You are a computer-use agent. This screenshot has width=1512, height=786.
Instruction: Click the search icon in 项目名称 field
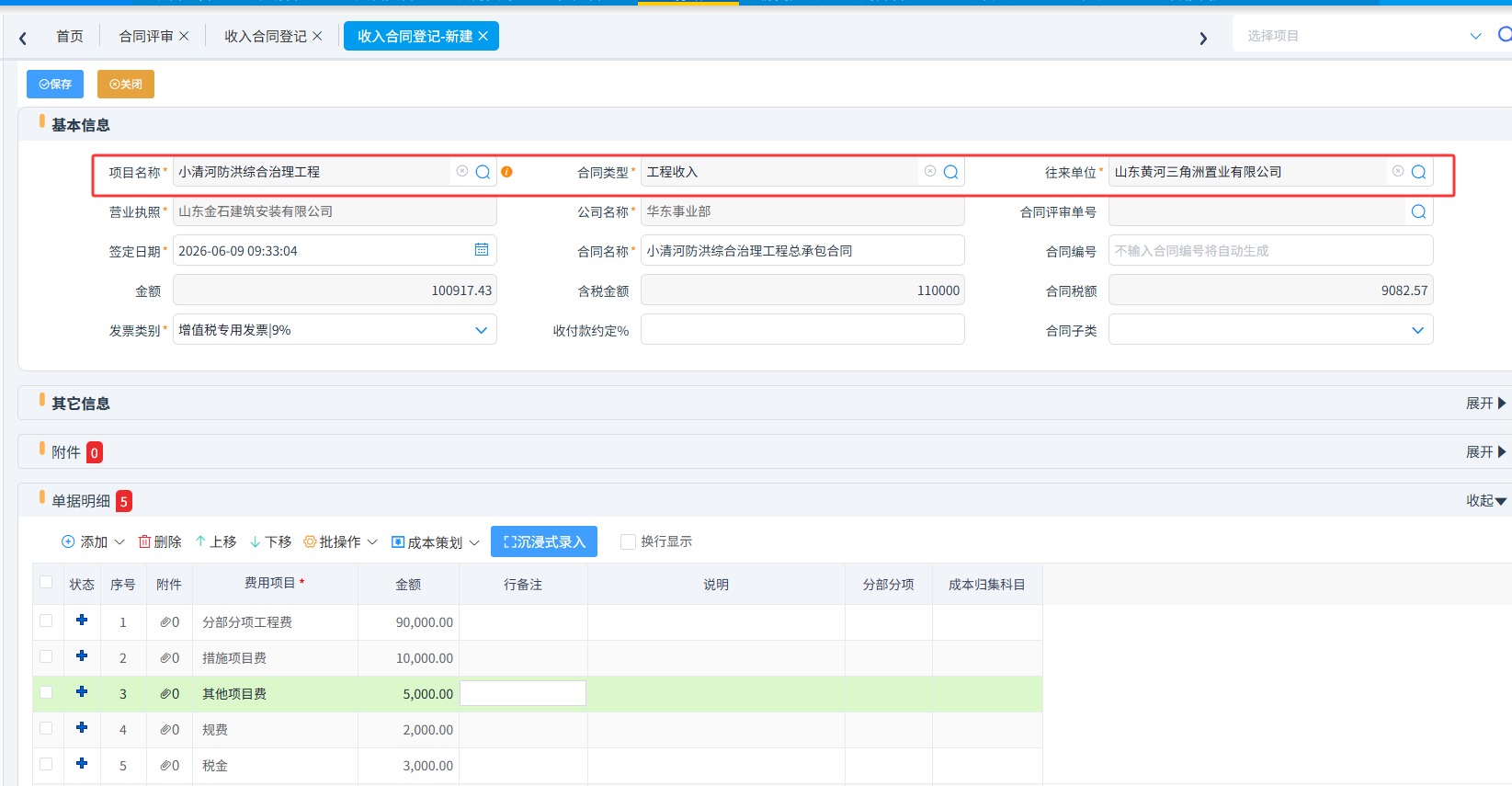pyautogui.click(x=483, y=172)
